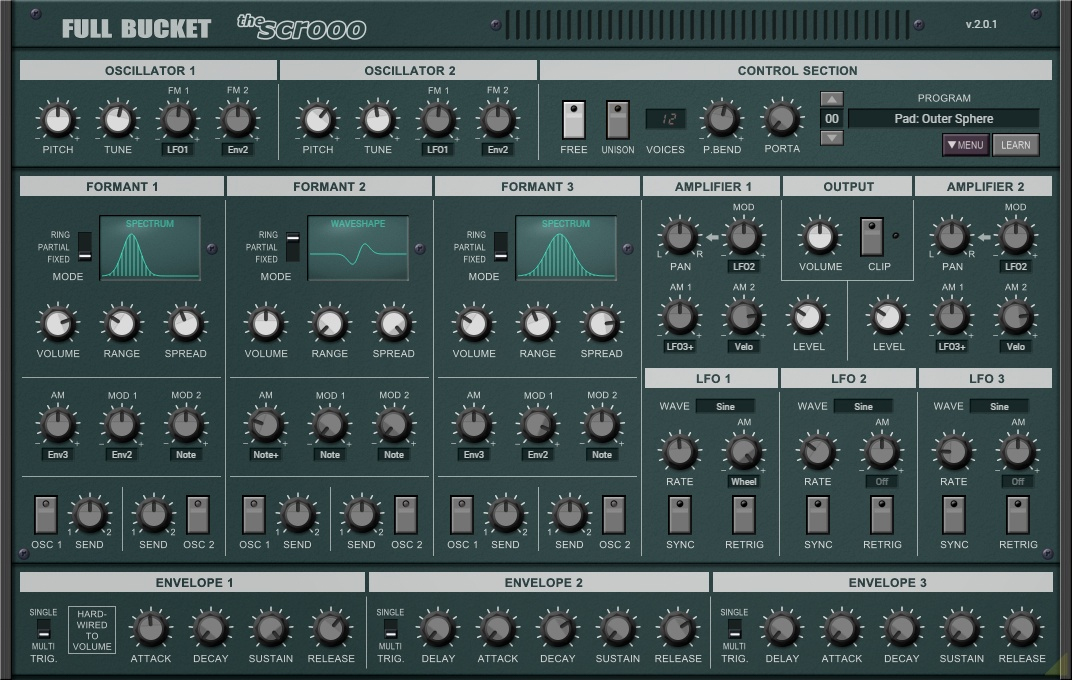The width and height of the screenshot is (1072, 680).
Task: Click Amplifier 1 MOD knob
Action: tap(744, 237)
